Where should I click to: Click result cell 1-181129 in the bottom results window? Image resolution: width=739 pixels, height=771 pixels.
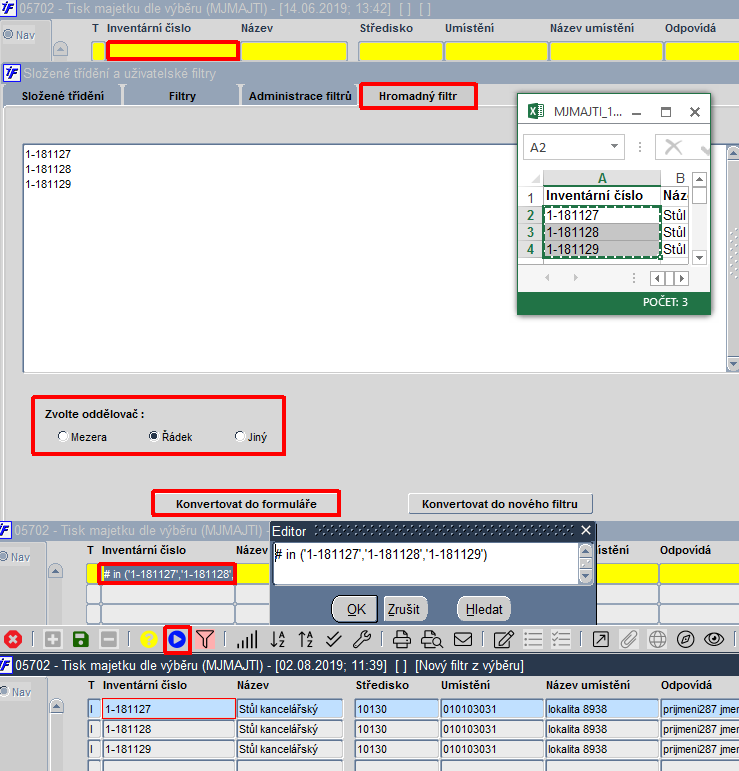click(x=168, y=749)
